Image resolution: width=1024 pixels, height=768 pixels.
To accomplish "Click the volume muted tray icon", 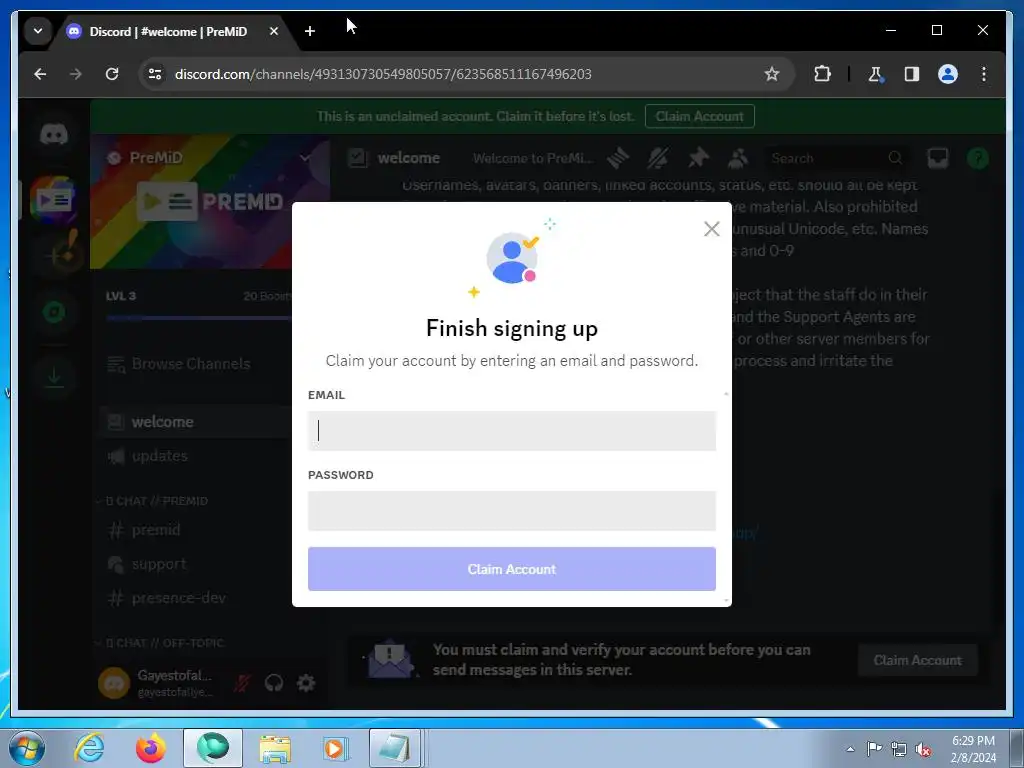I will click(x=923, y=749).
